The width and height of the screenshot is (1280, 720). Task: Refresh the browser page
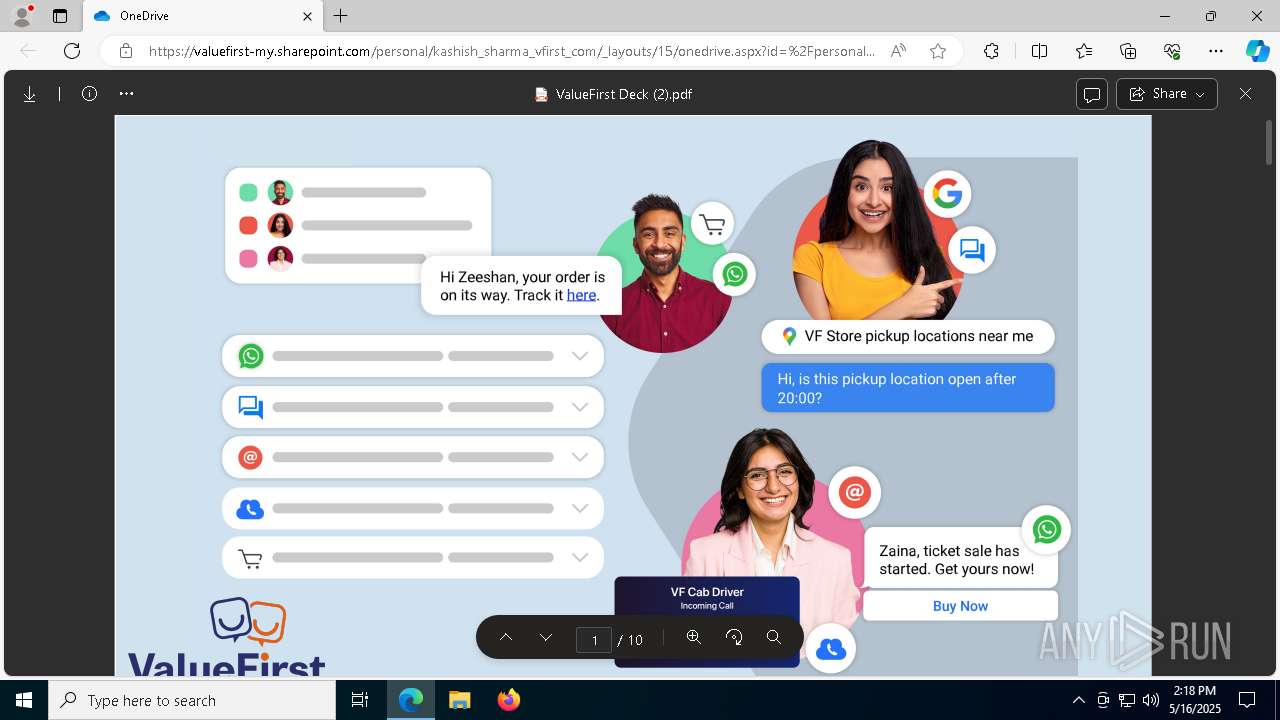[x=72, y=51]
